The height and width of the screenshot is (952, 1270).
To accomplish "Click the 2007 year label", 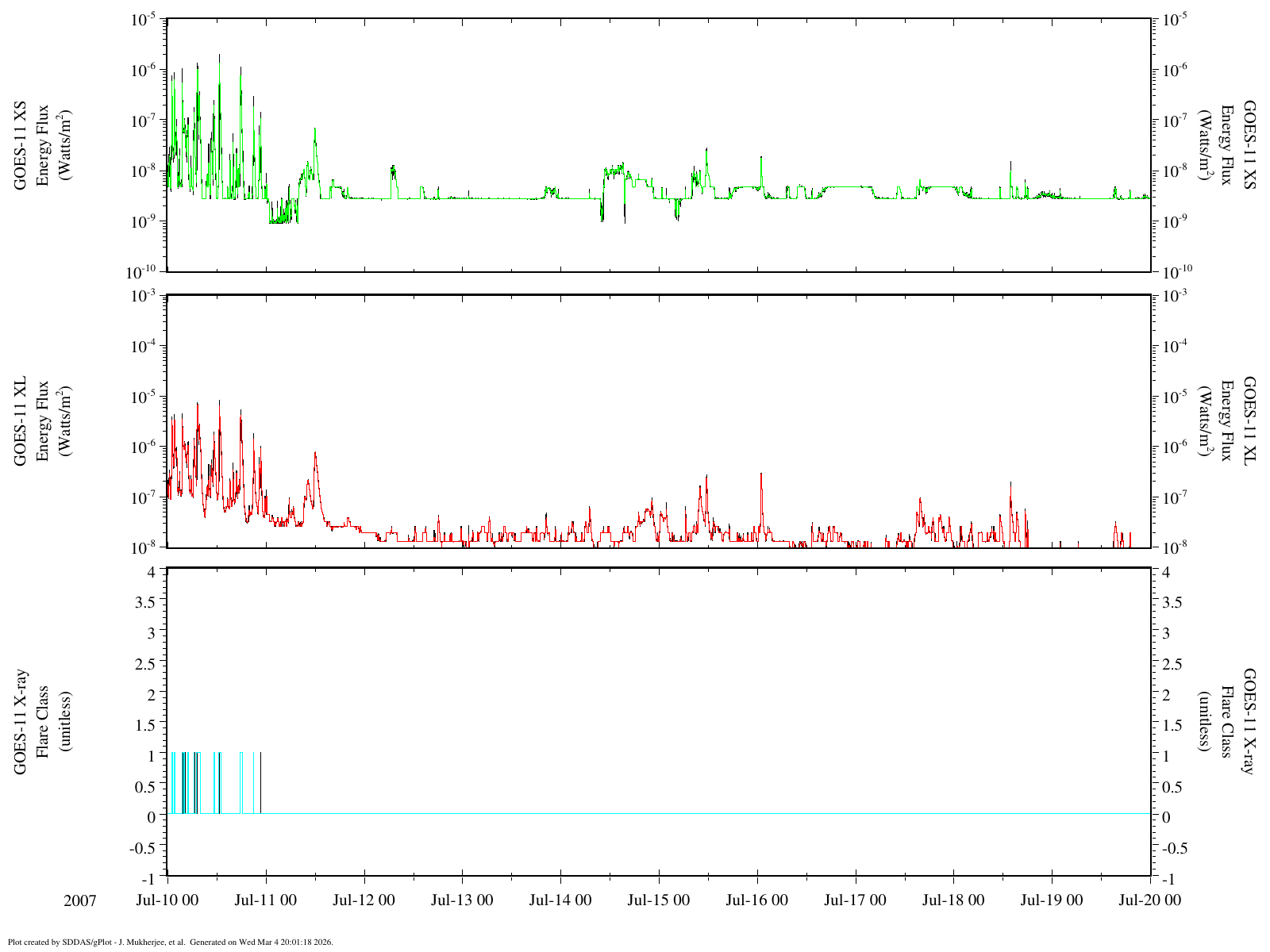I will (80, 900).
